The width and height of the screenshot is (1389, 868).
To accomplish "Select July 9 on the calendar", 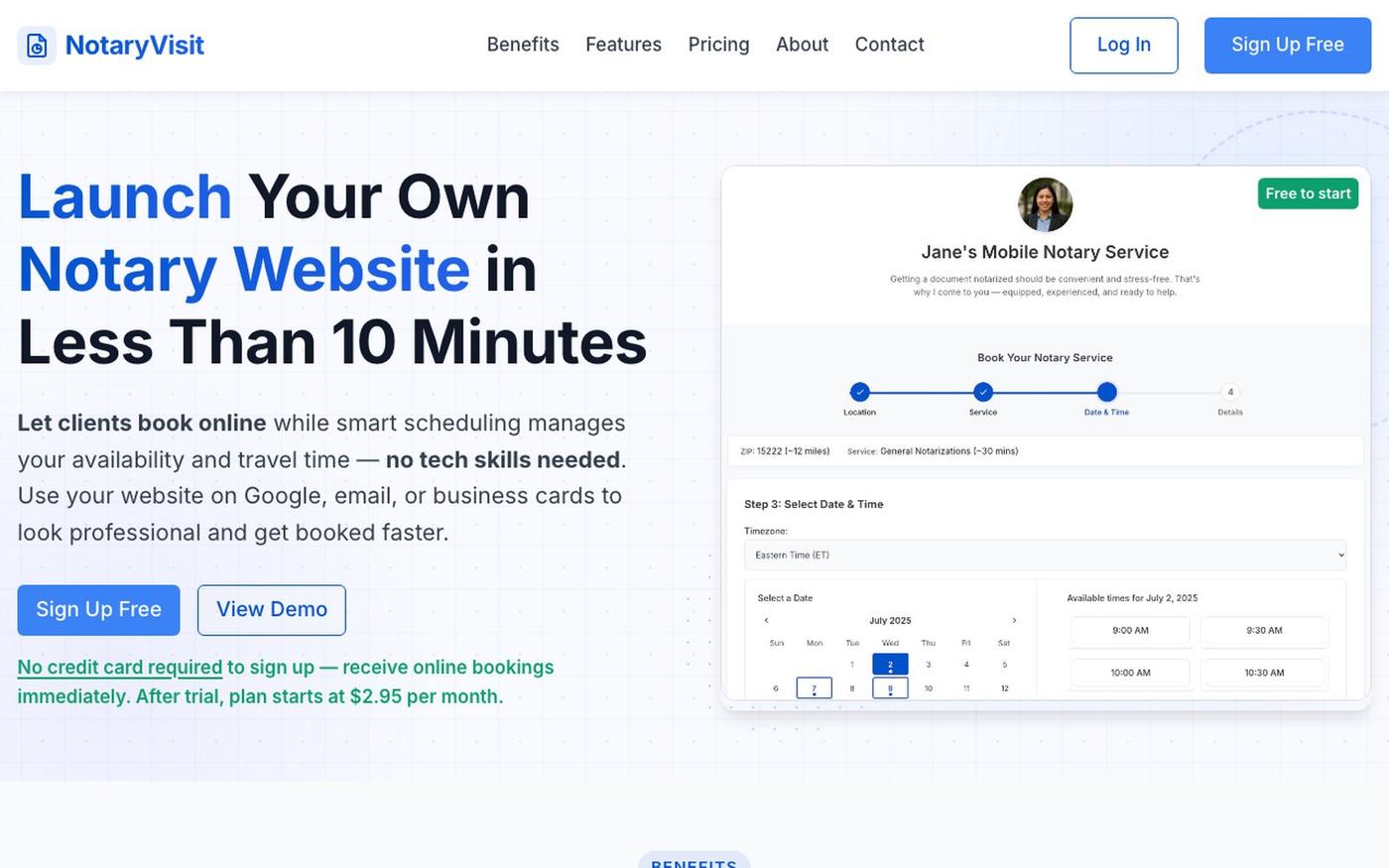I will coord(890,687).
